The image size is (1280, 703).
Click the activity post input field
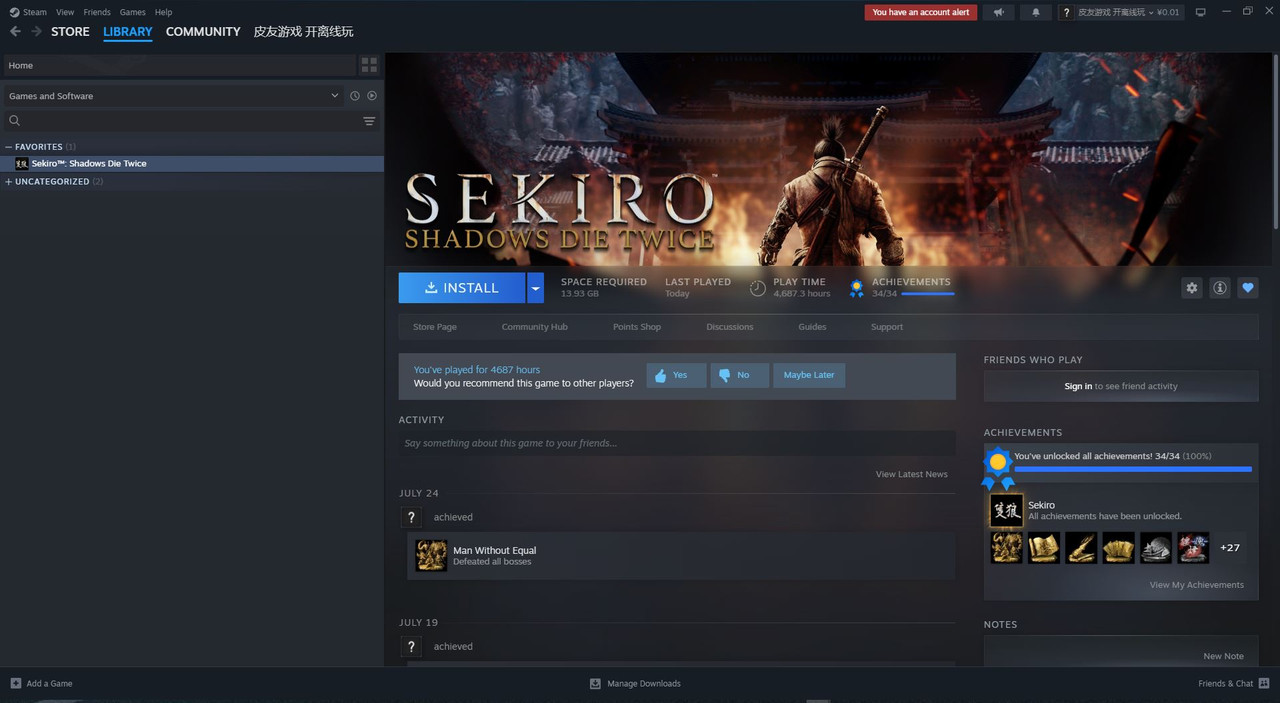click(677, 443)
